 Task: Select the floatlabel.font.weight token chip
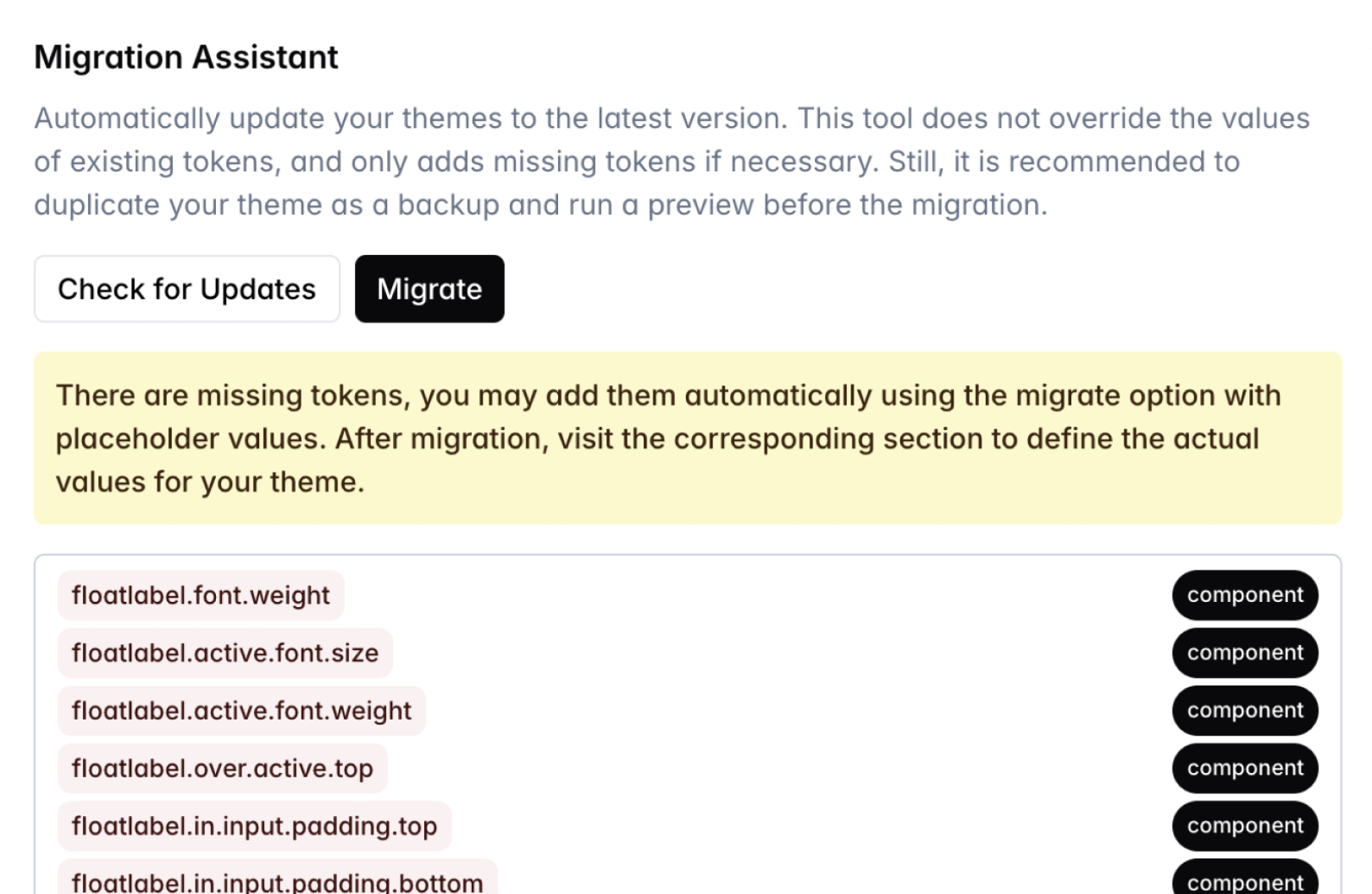click(201, 595)
